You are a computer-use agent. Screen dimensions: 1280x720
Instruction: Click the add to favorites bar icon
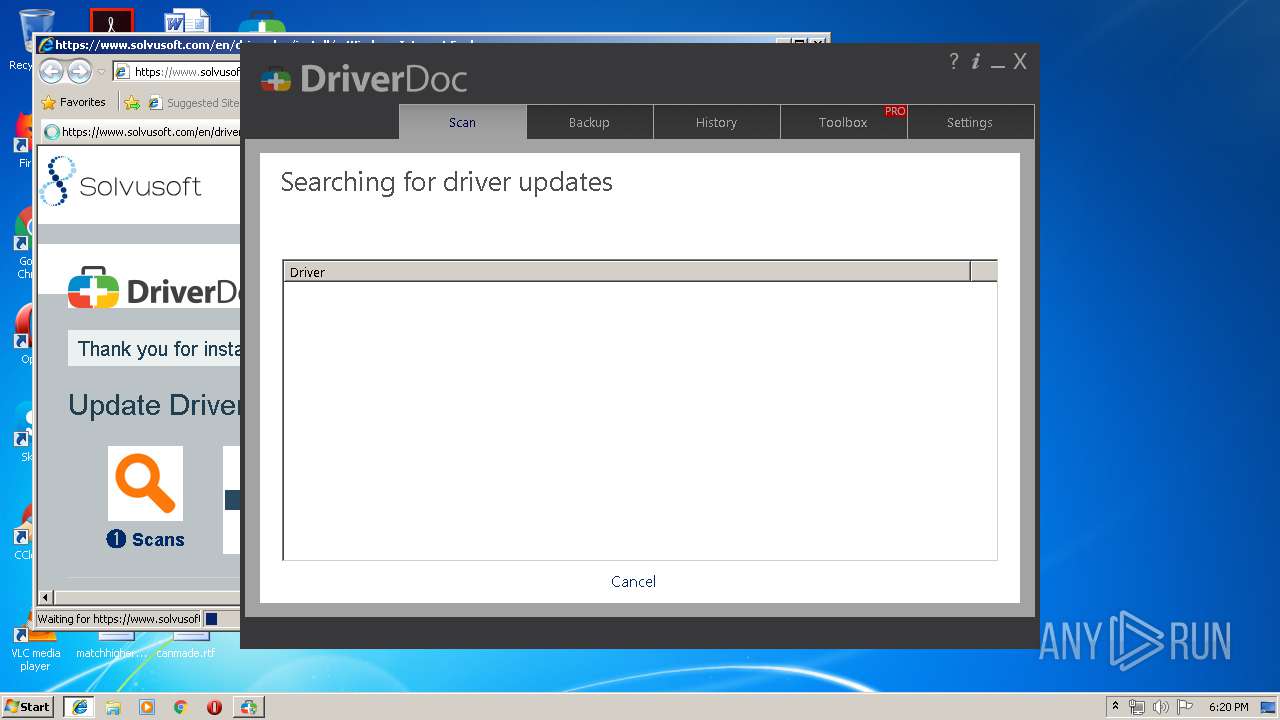coord(132,102)
